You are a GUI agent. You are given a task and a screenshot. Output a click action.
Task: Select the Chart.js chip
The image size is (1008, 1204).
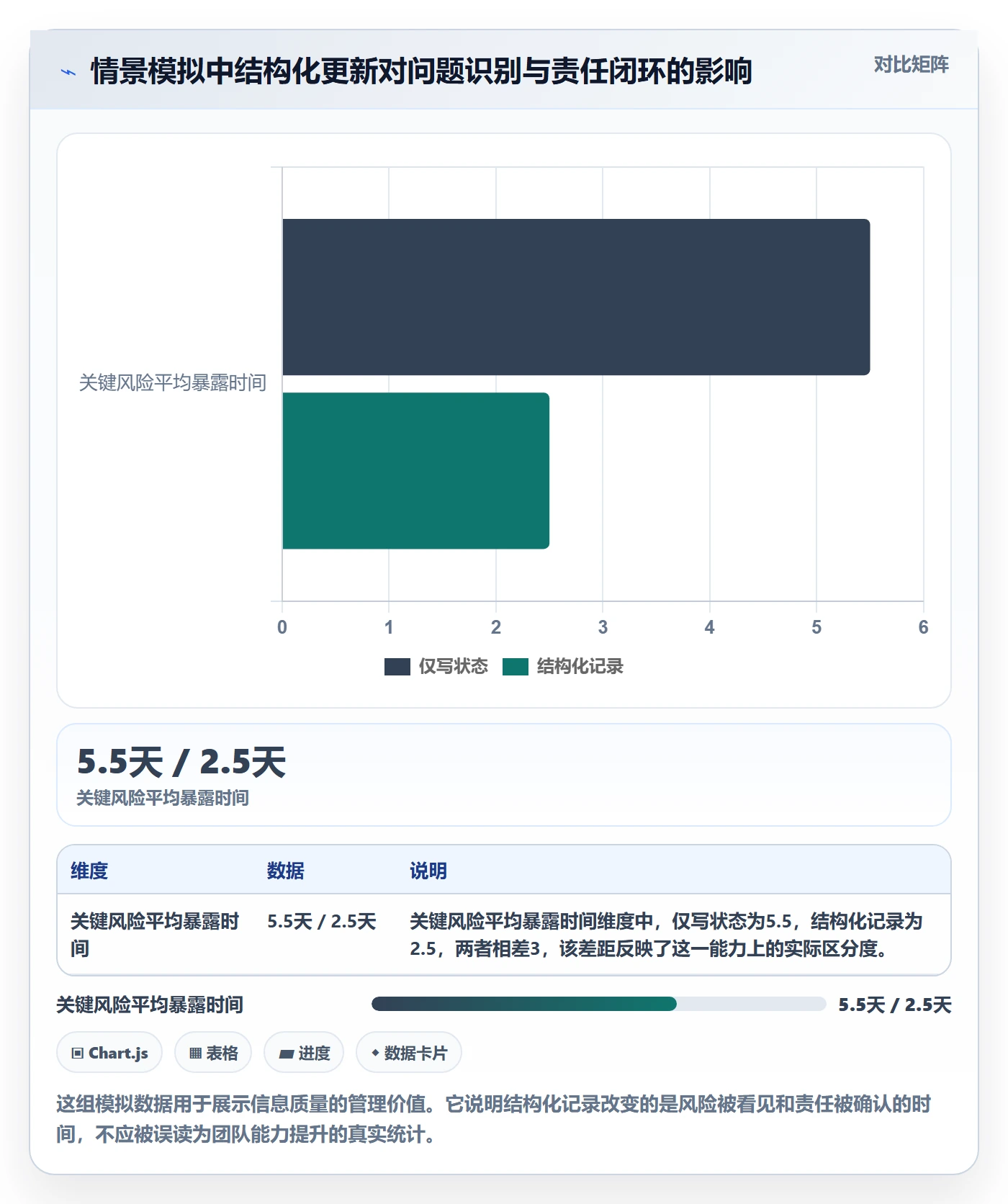(109, 1053)
